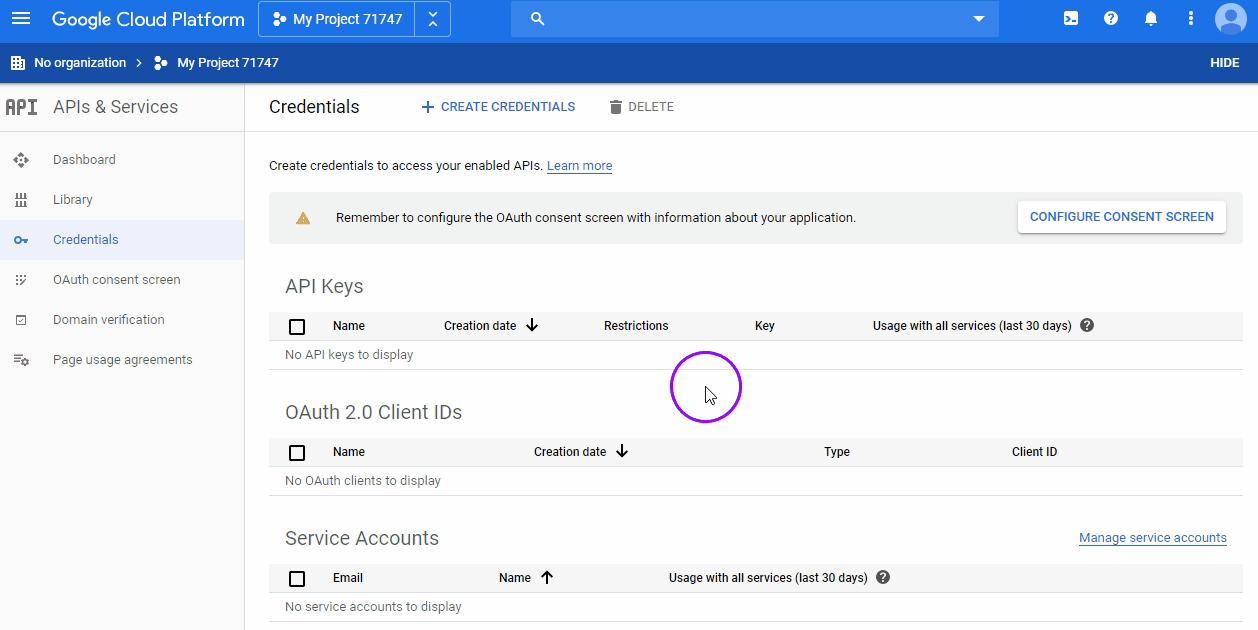Select the Dashboard sidebar icon
This screenshot has height=630, width=1258.
(x=21, y=159)
